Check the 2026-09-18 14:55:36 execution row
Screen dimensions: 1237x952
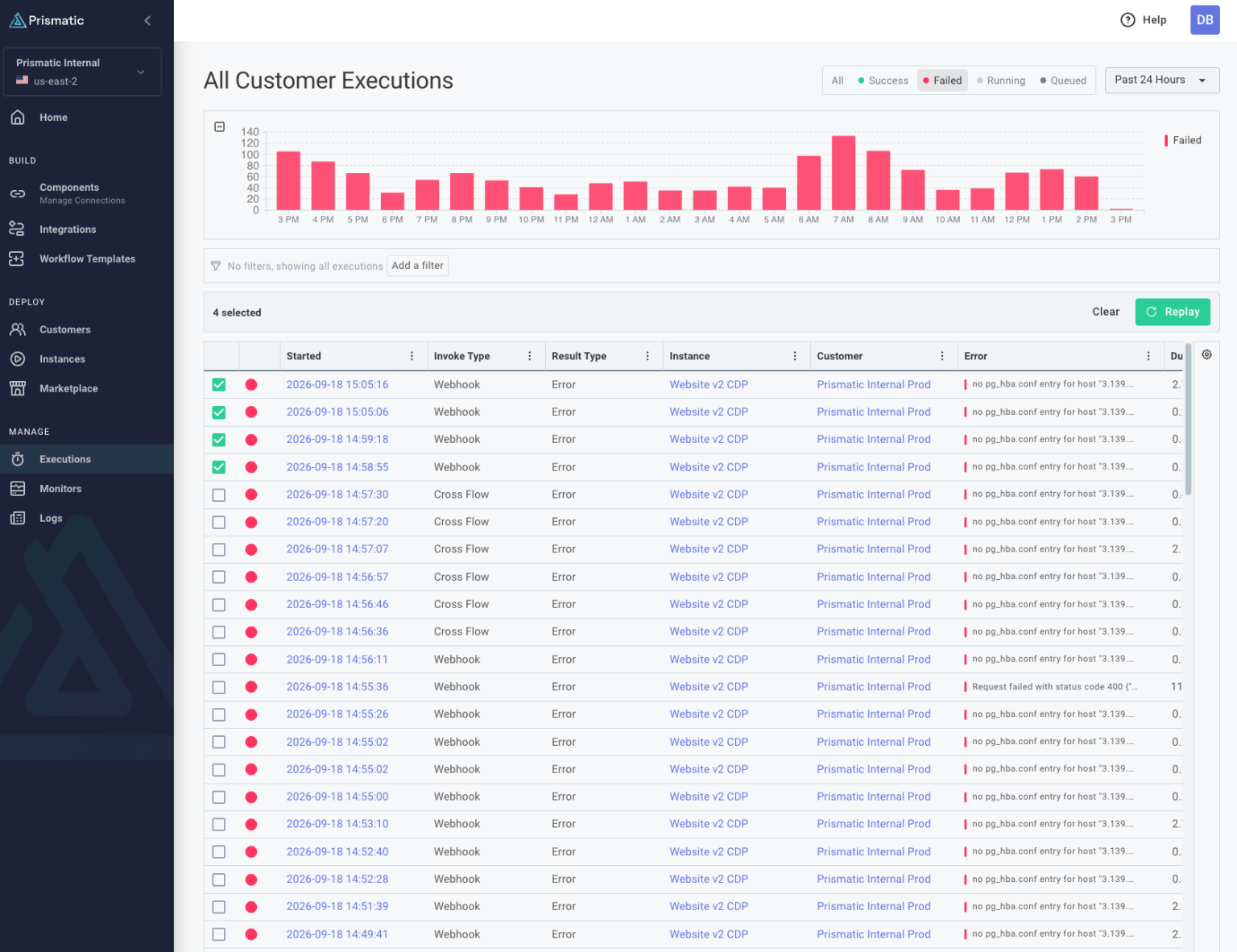pyautogui.click(x=219, y=687)
